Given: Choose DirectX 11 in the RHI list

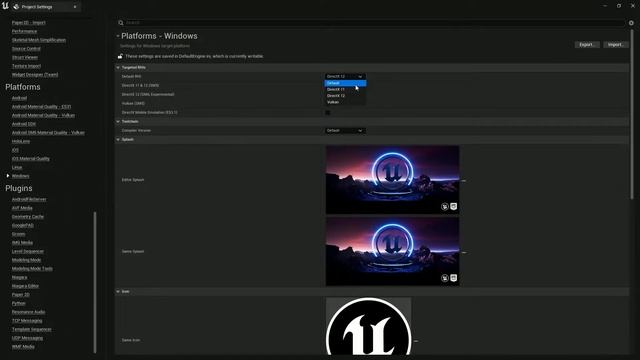Looking at the screenshot, I should pos(345,89).
